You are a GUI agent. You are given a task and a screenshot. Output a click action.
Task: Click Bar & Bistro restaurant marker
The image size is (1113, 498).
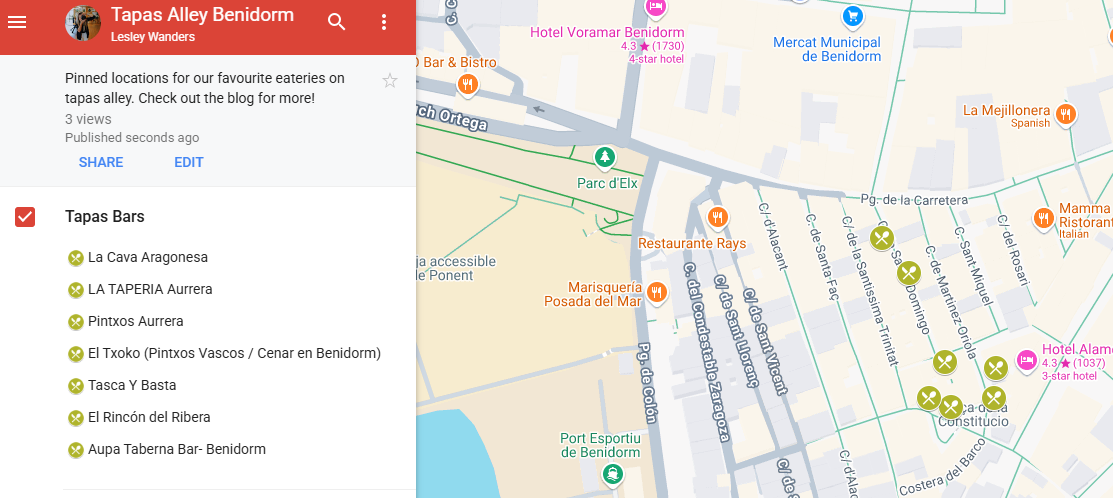click(x=467, y=86)
